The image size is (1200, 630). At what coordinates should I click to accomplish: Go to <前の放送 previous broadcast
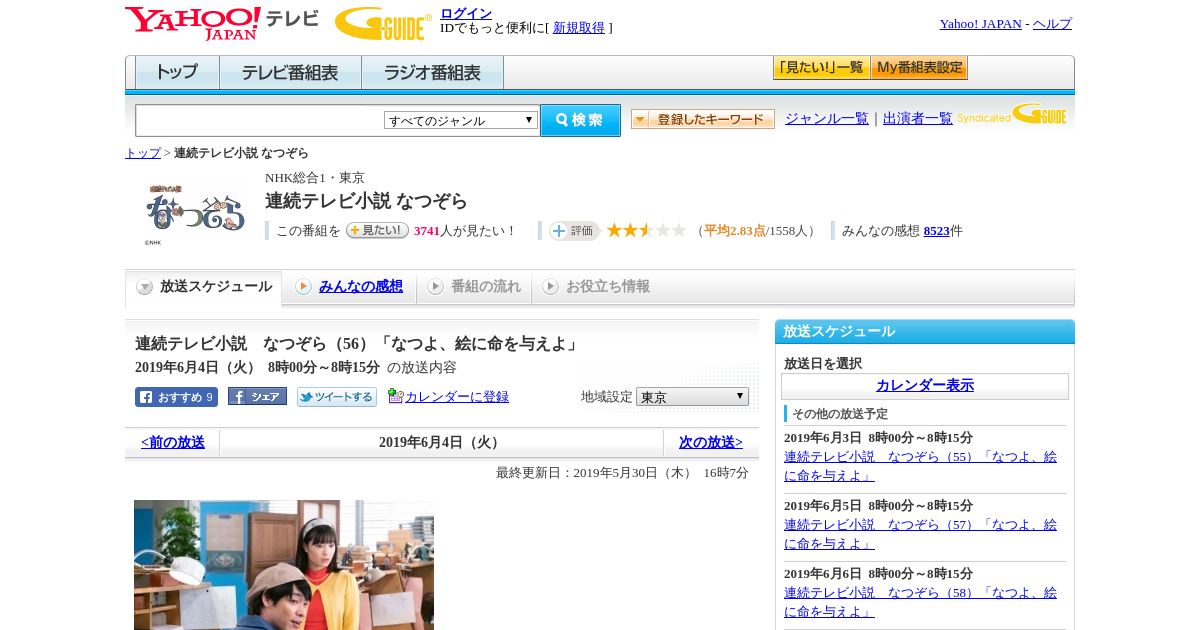[172, 442]
